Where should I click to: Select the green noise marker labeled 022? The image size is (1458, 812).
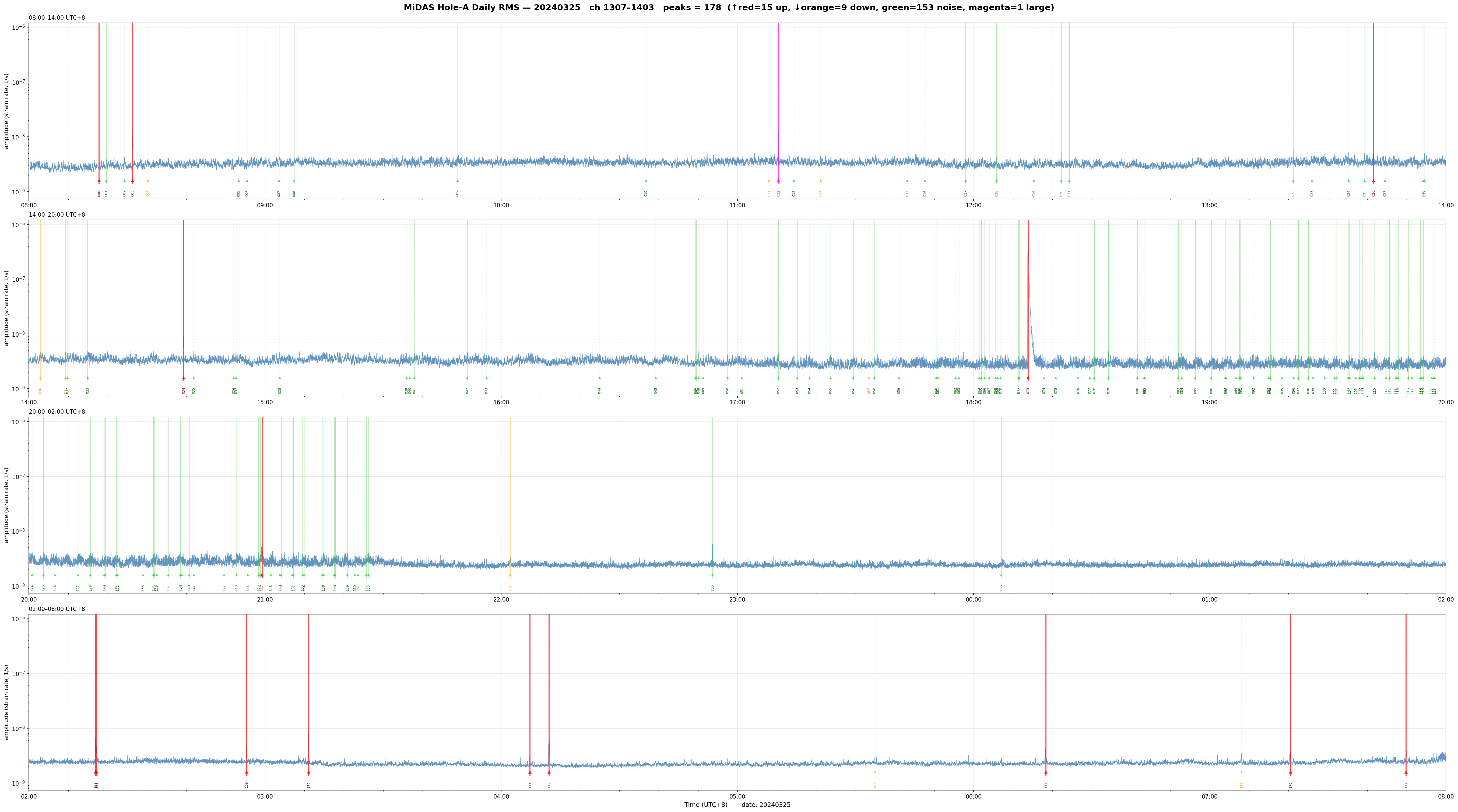click(x=1293, y=181)
